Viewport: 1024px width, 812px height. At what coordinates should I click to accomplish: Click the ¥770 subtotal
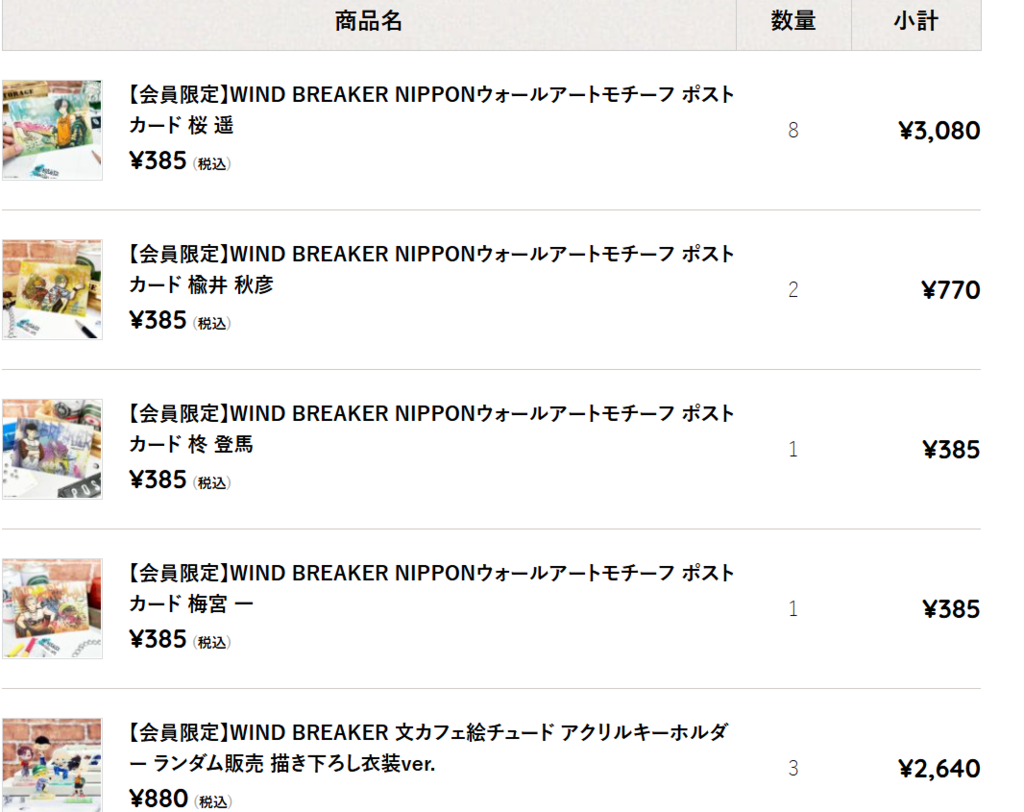(951, 290)
